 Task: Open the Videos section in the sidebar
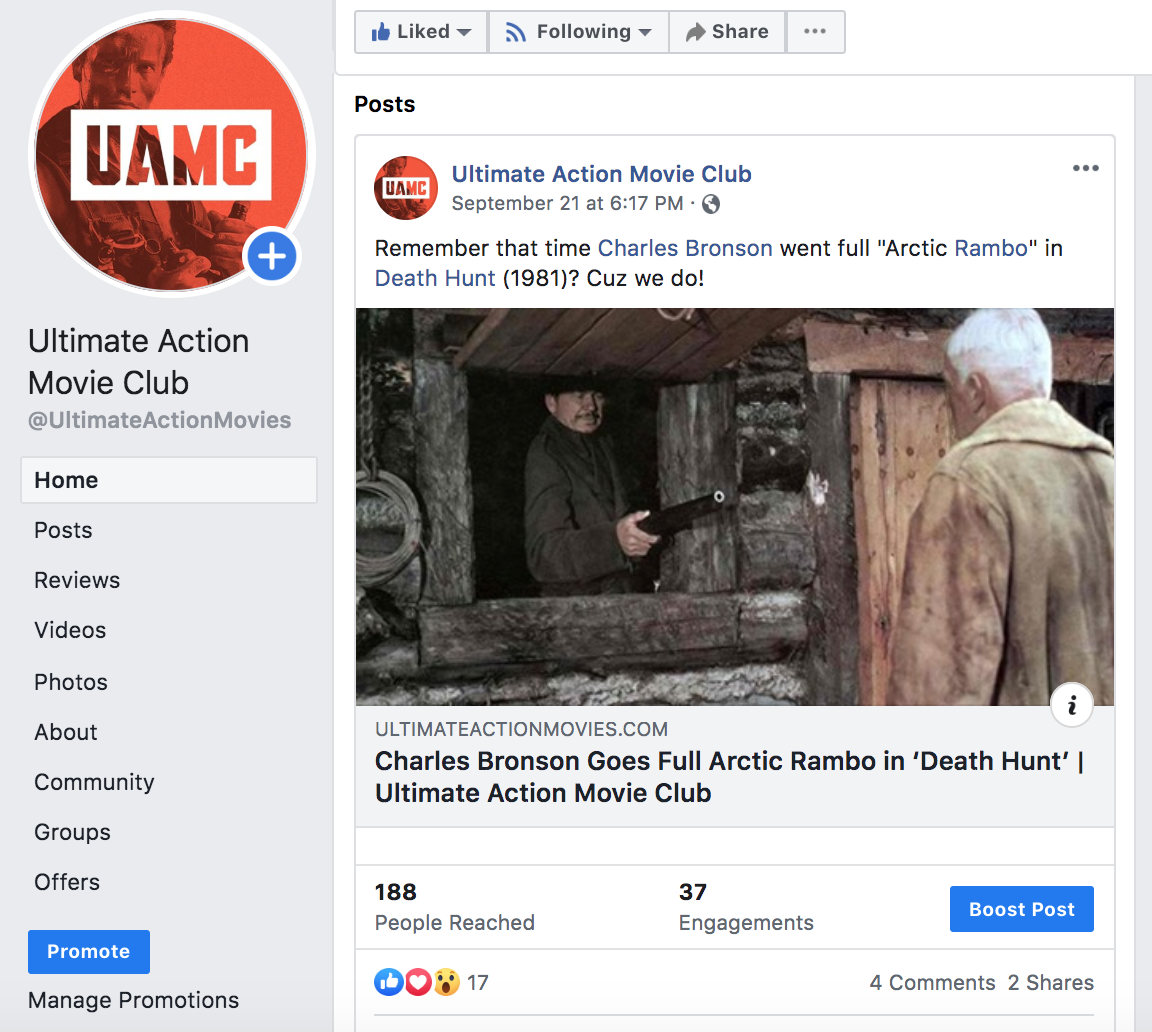click(69, 630)
